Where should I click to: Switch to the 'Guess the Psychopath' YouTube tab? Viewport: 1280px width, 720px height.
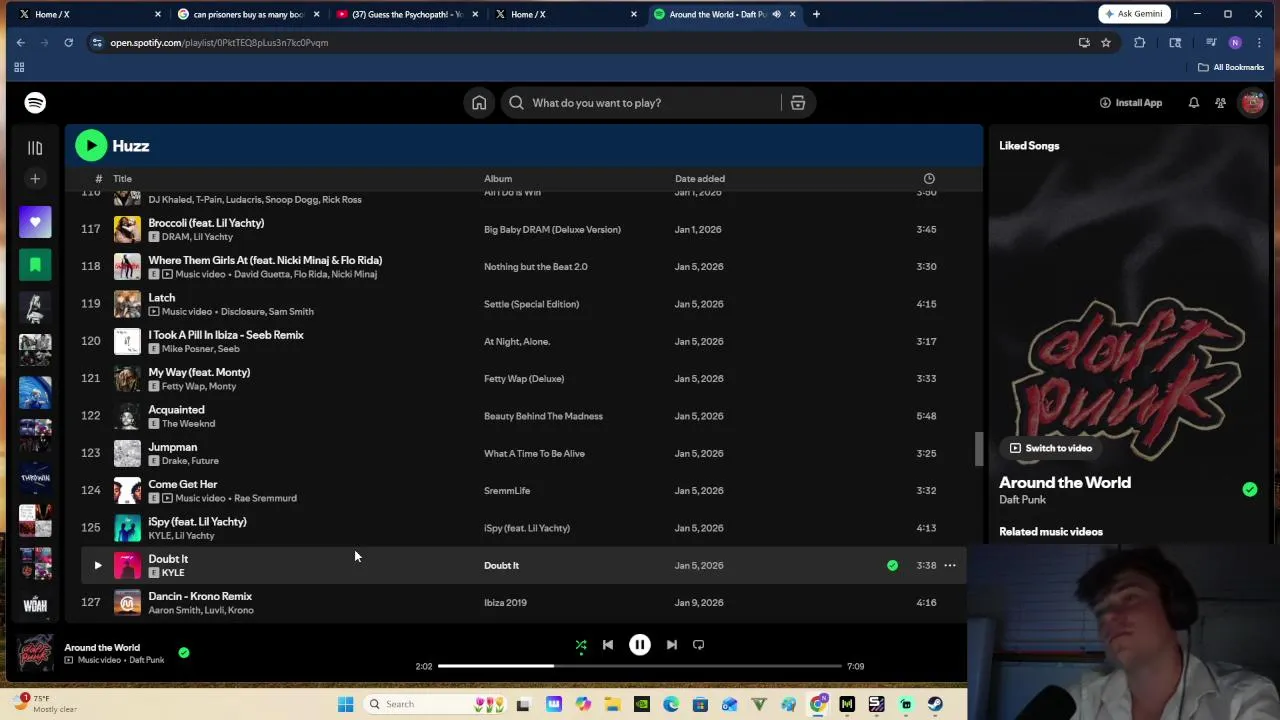(405, 14)
